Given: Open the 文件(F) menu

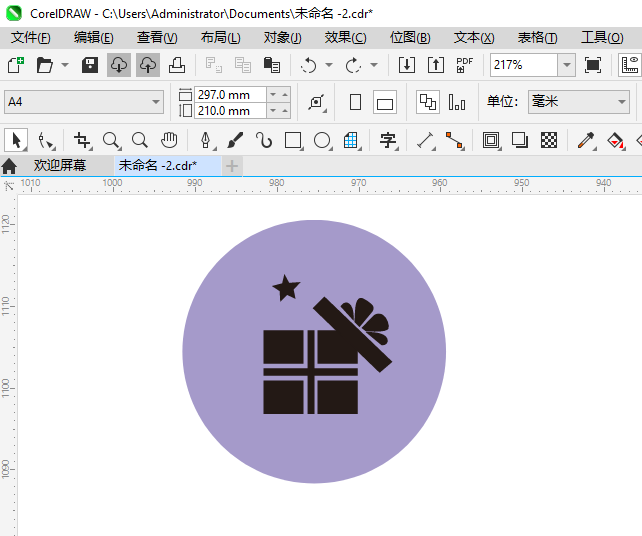Looking at the screenshot, I should [x=31, y=38].
